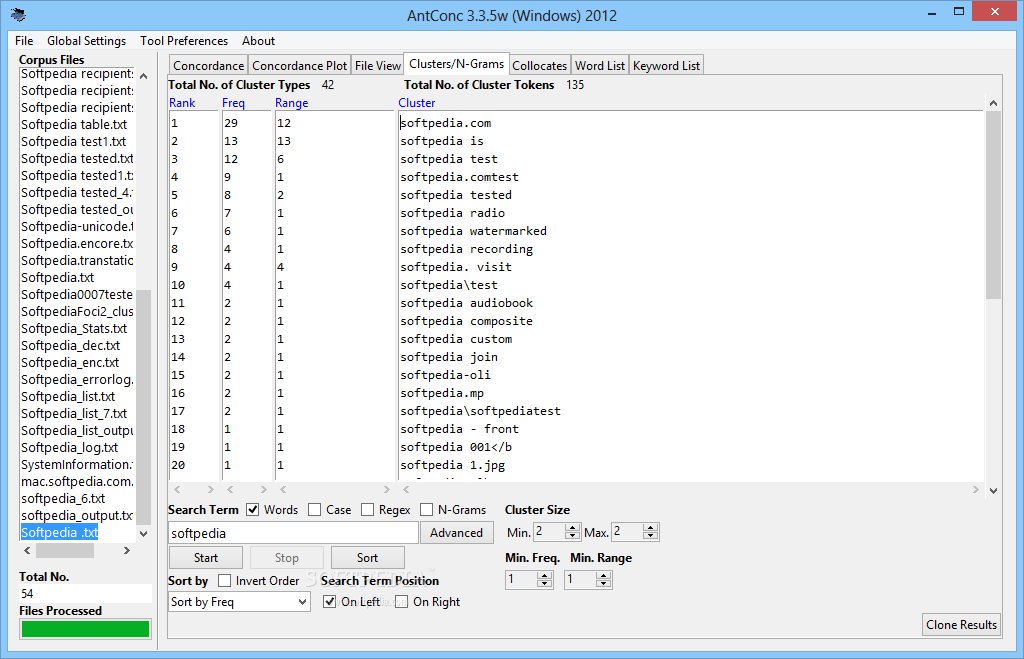Click the Stop button
This screenshot has height=659, width=1024.
[x=287, y=558]
